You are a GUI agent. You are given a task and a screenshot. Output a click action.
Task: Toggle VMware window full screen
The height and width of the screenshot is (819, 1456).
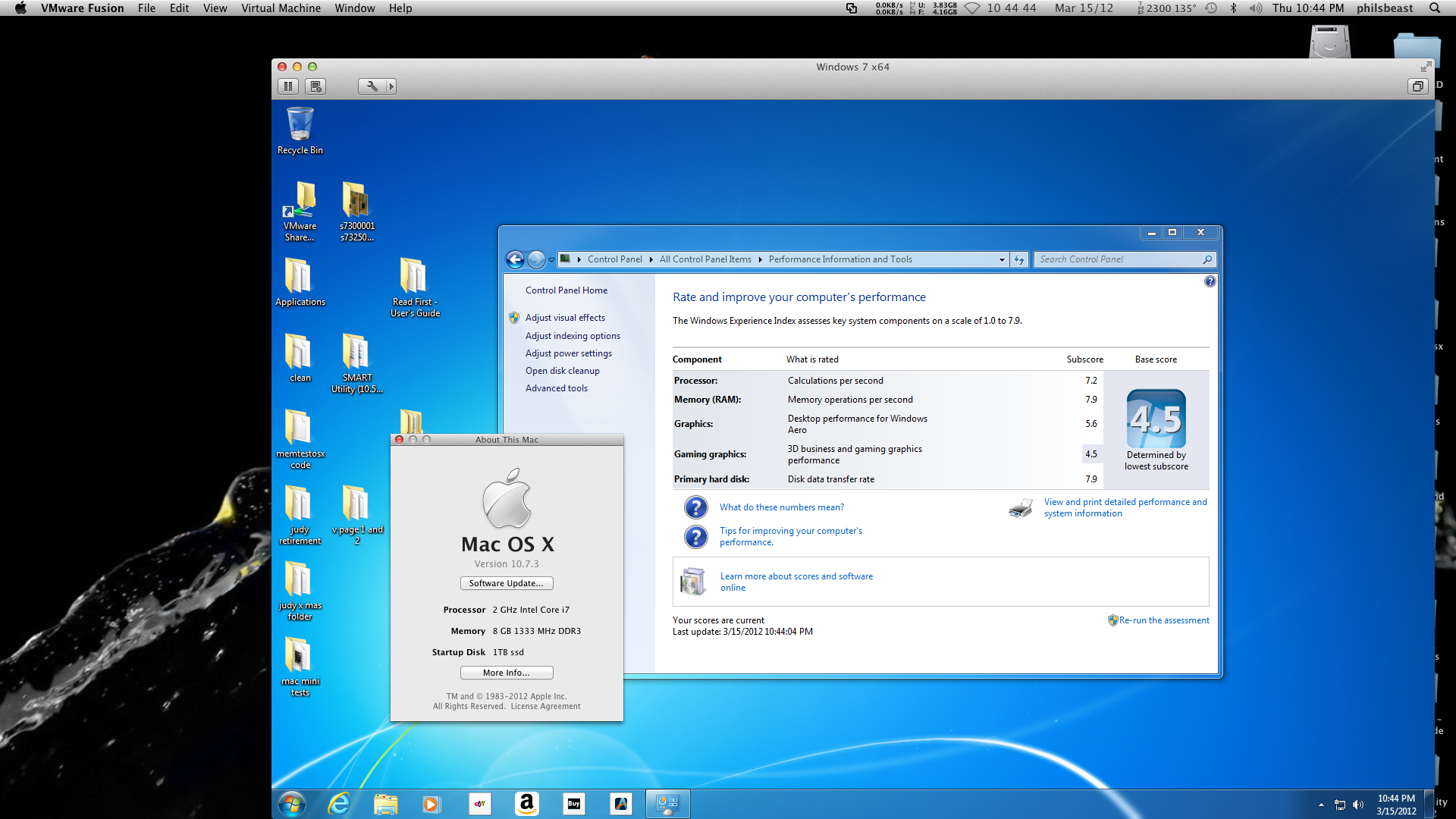(1426, 67)
